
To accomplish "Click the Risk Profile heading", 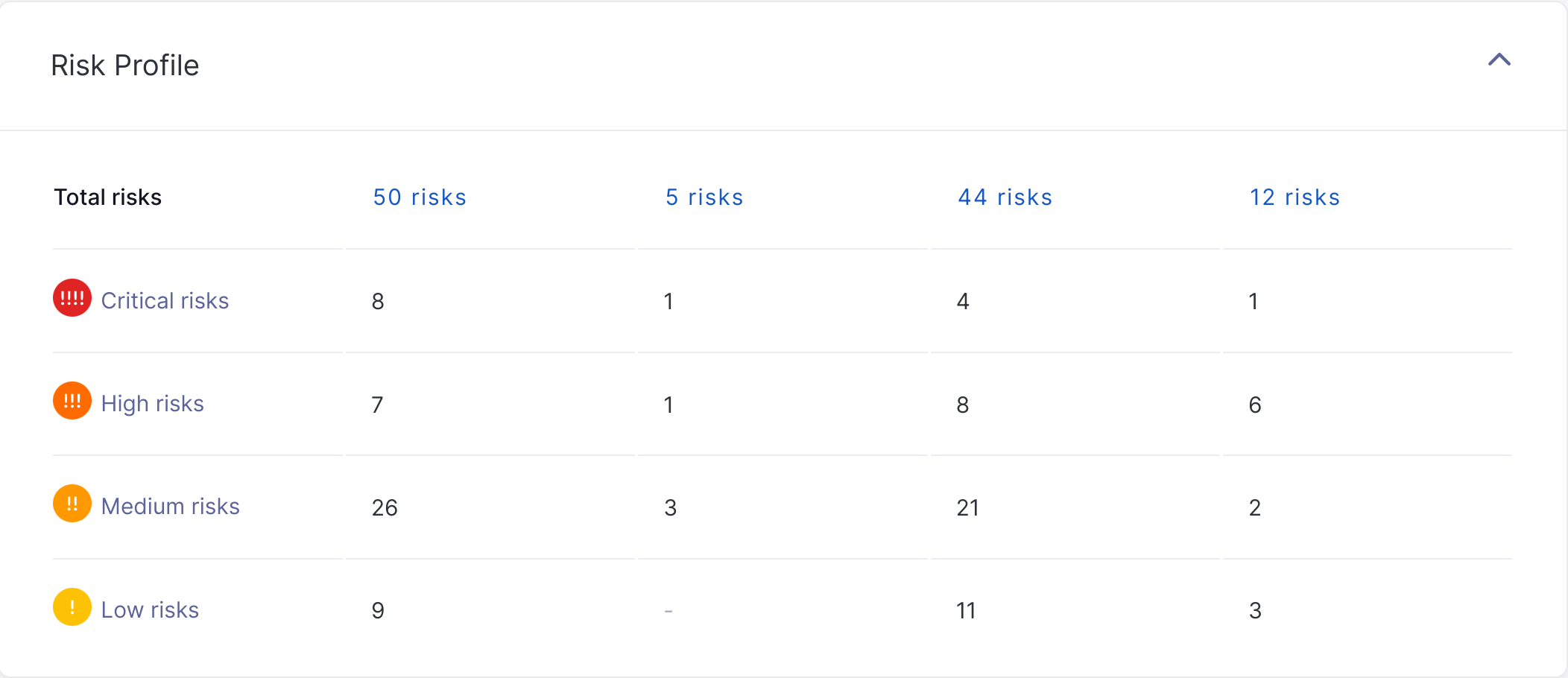I will [x=125, y=66].
